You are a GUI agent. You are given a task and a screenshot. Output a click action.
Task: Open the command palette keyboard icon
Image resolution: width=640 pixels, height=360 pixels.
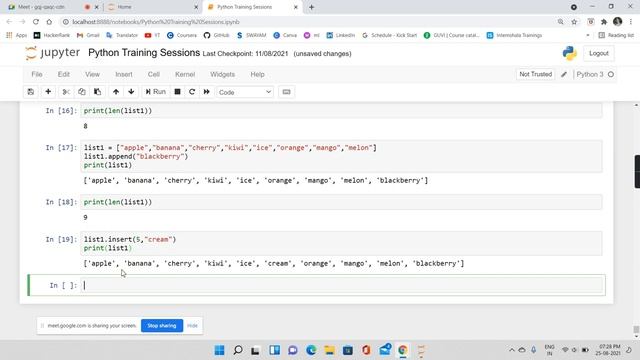tap(287, 92)
